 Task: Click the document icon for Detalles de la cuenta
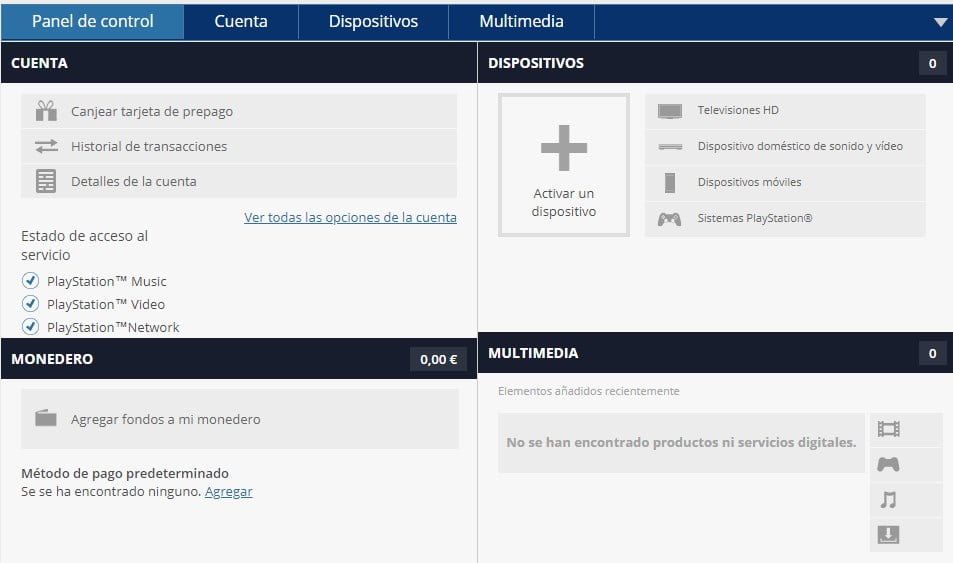click(46, 181)
